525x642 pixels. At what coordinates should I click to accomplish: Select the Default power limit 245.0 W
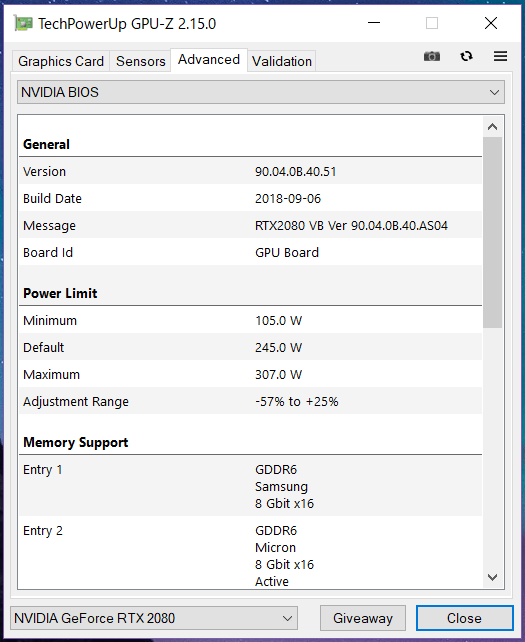pos(278,348)
